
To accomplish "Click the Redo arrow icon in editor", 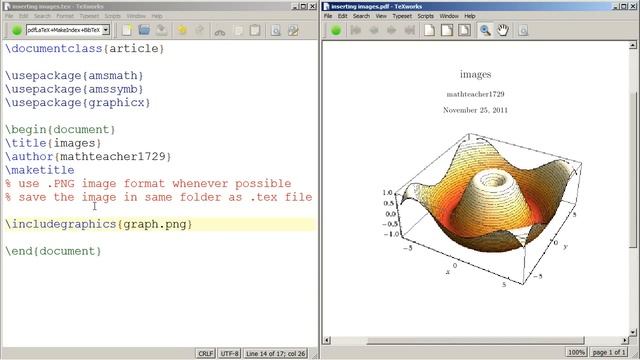I will pos(200,30).
